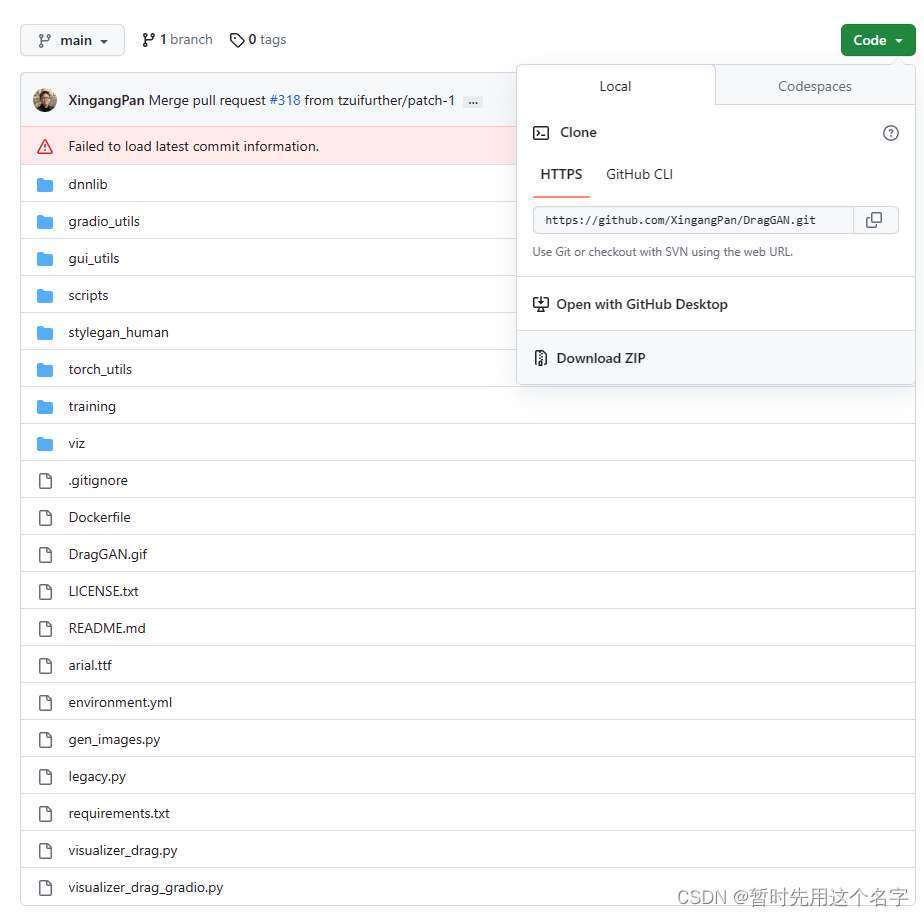Open the legacy.py file
Image resolution: width=924 pixels, height=916 pixels.
pyautogui.click(x=97, y=777)
